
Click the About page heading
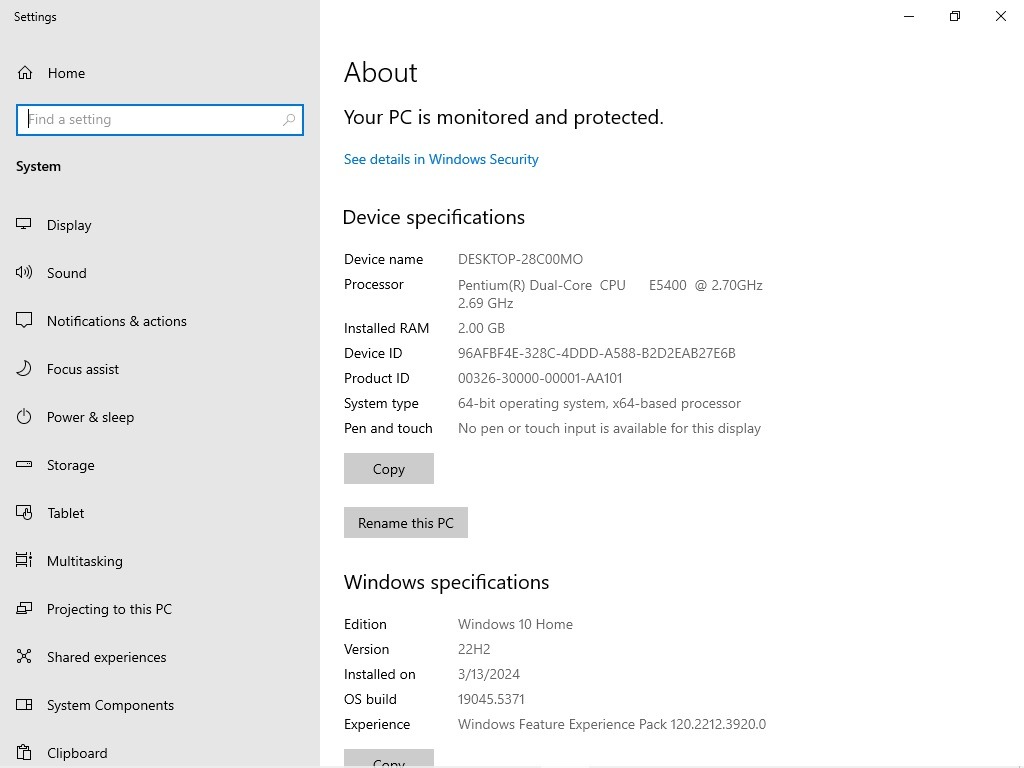381,72
